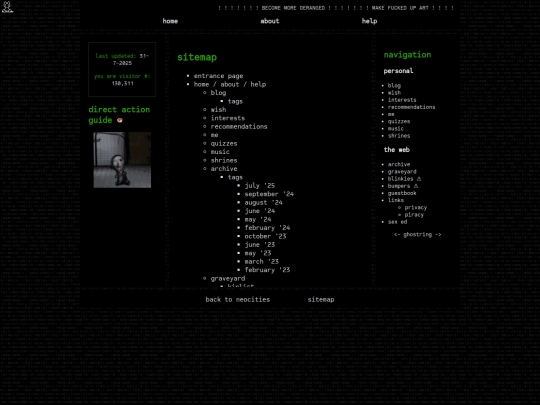Click the visitor count 130,311
540x405 pixels.
coord(122,83)
